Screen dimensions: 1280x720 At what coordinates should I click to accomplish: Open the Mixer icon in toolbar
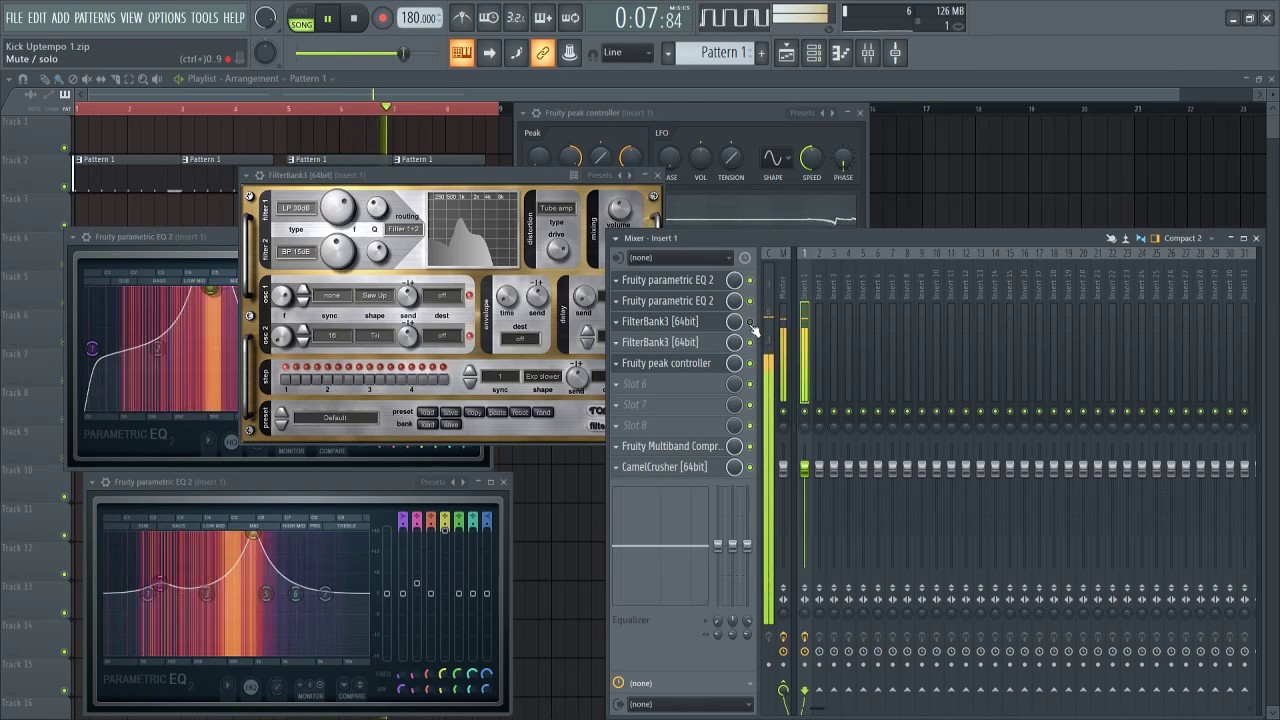pyautogui.click(x=868, y=53)
